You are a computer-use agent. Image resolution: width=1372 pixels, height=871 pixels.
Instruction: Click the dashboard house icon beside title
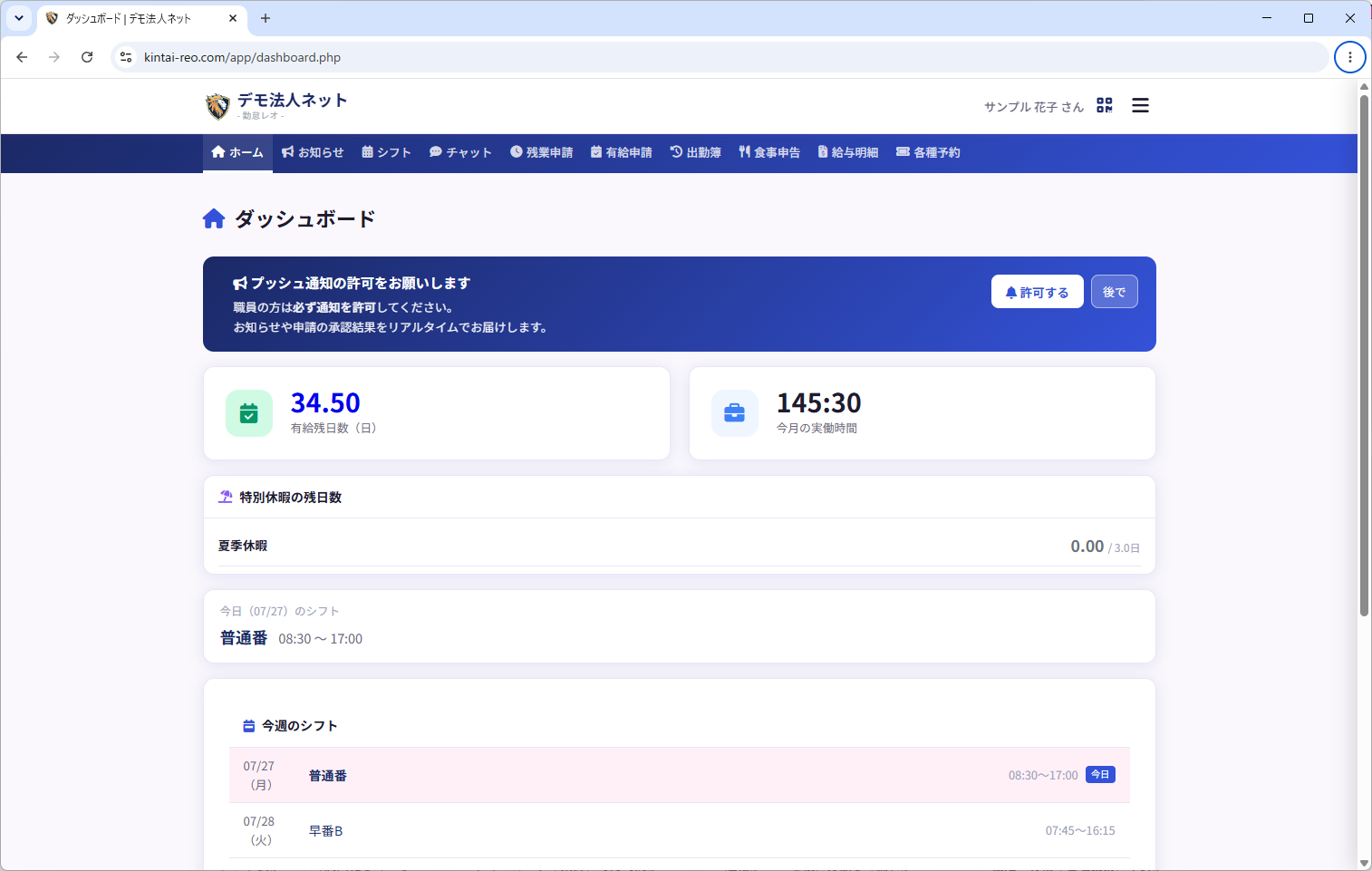pos(214,218)
